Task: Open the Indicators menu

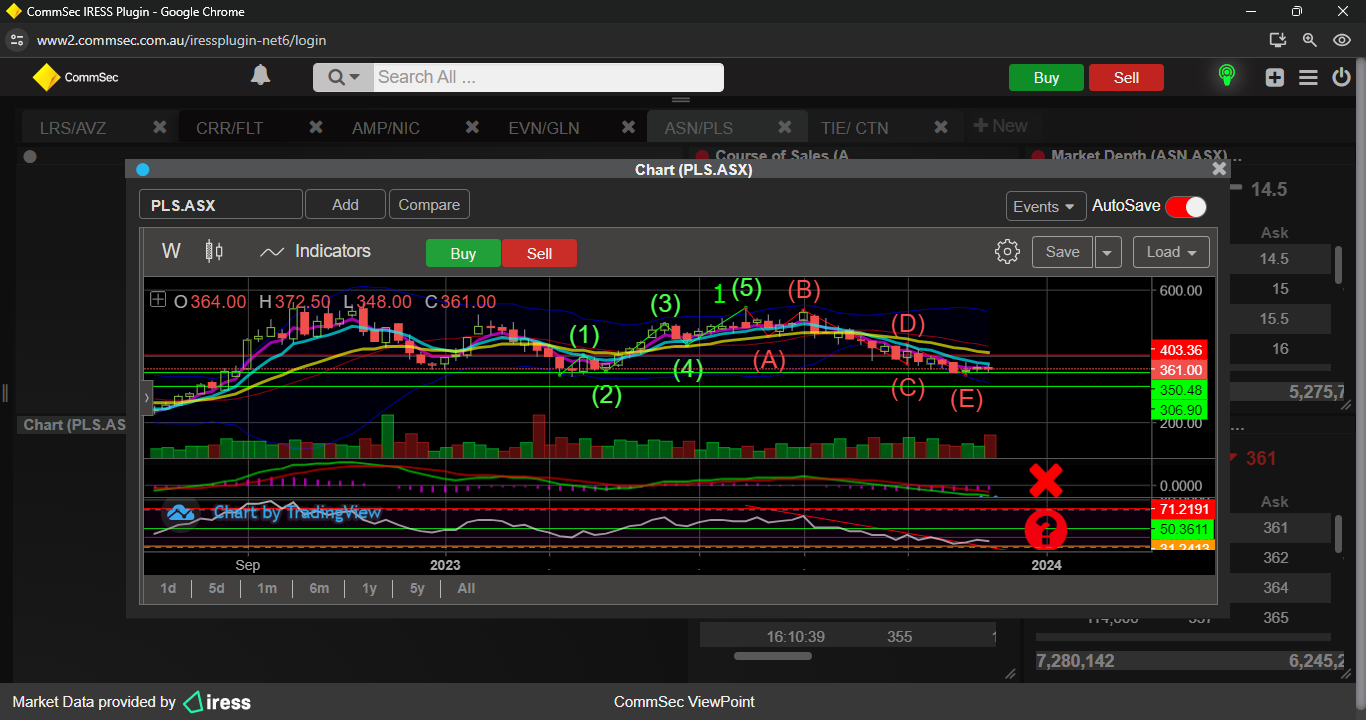Action: pos(315,251)
